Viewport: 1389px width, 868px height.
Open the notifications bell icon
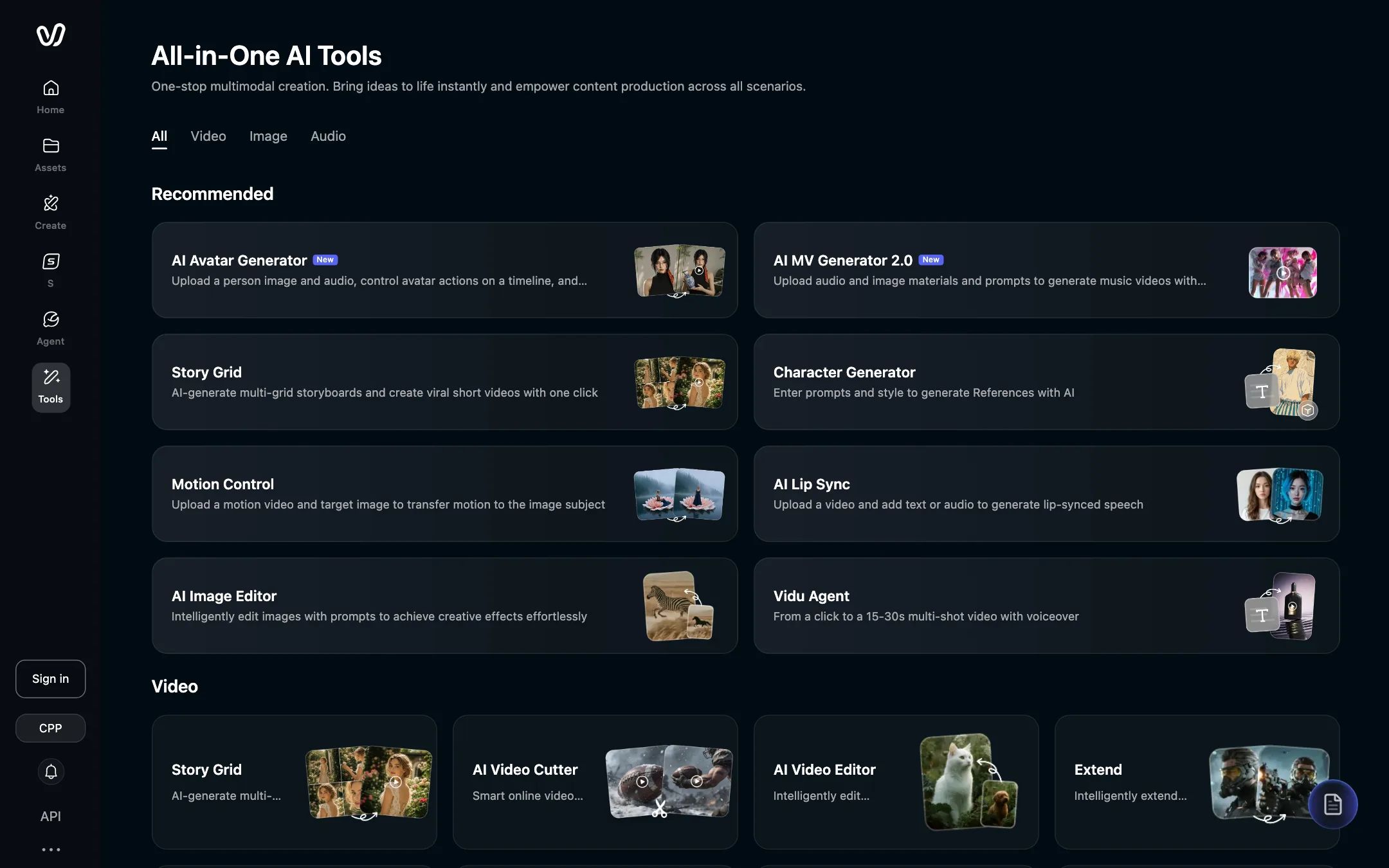coord(51,771)
